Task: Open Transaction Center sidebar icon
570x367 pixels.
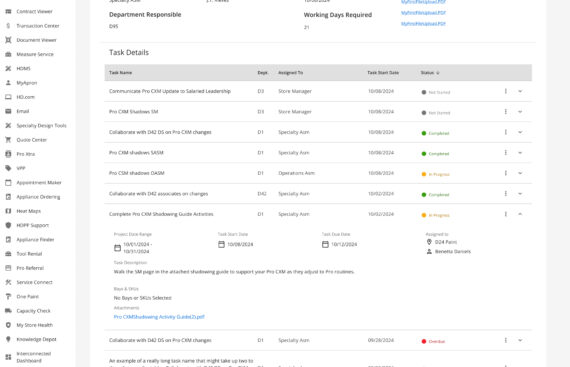Action: 8,26
